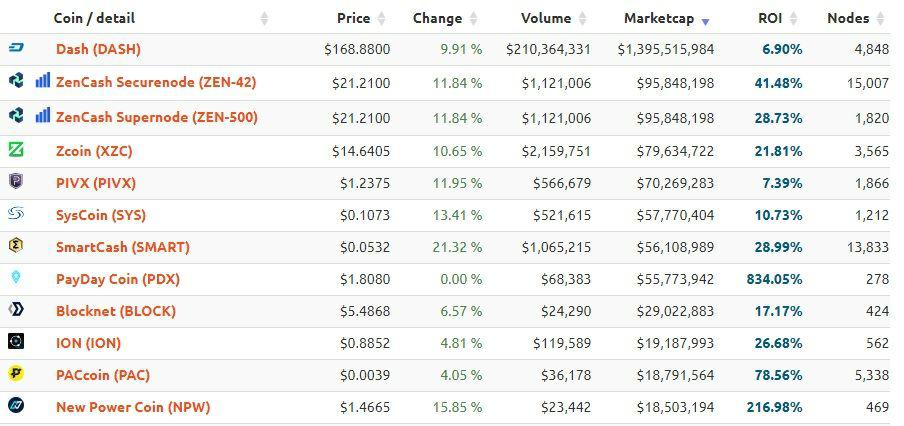This screenshot has height=426, width=904.
Task: Toggle the Marketcap sort arrow
Action: coord(705,21)
